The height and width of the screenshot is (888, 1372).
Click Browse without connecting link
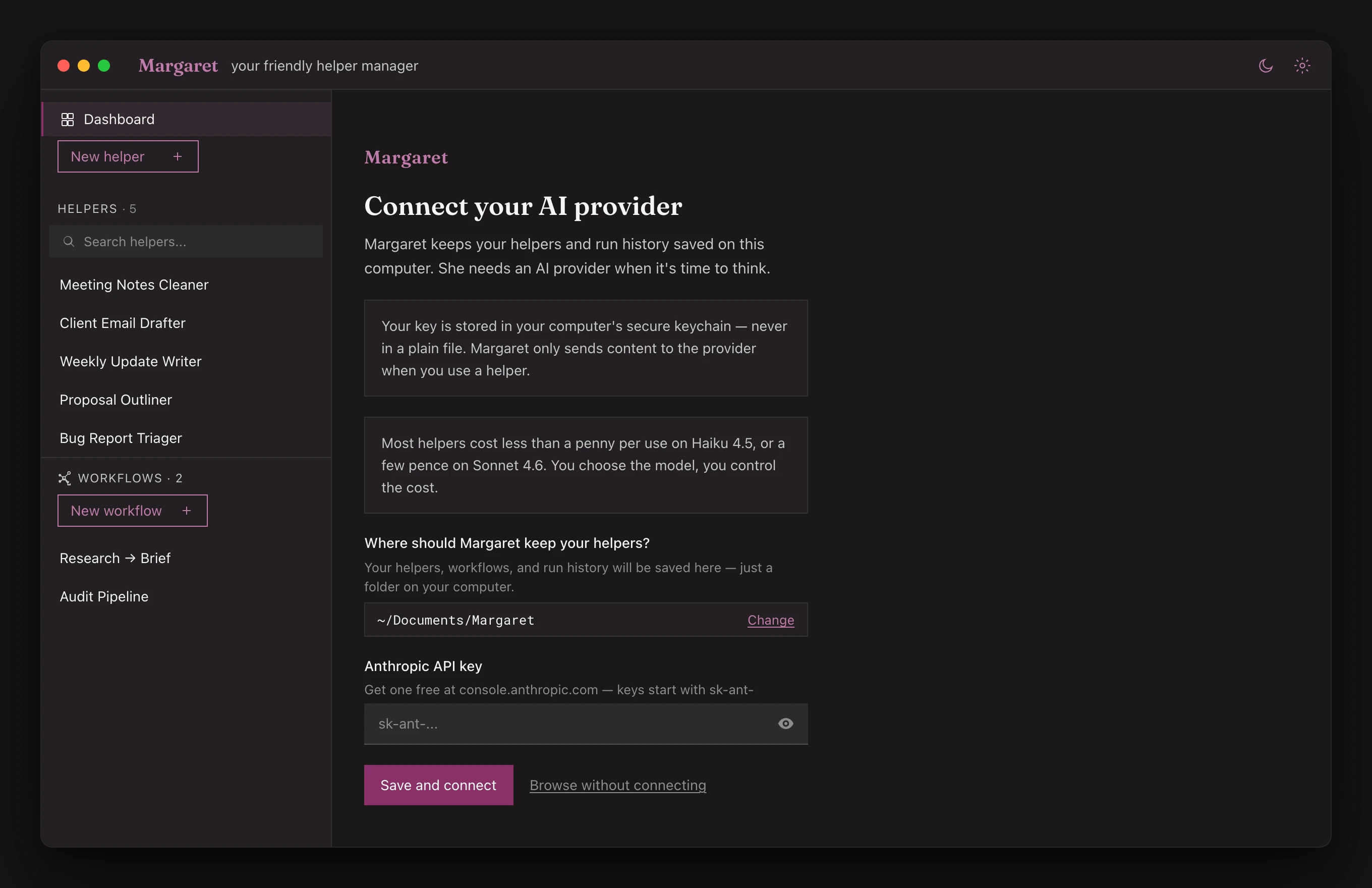[x=618, y=785]
